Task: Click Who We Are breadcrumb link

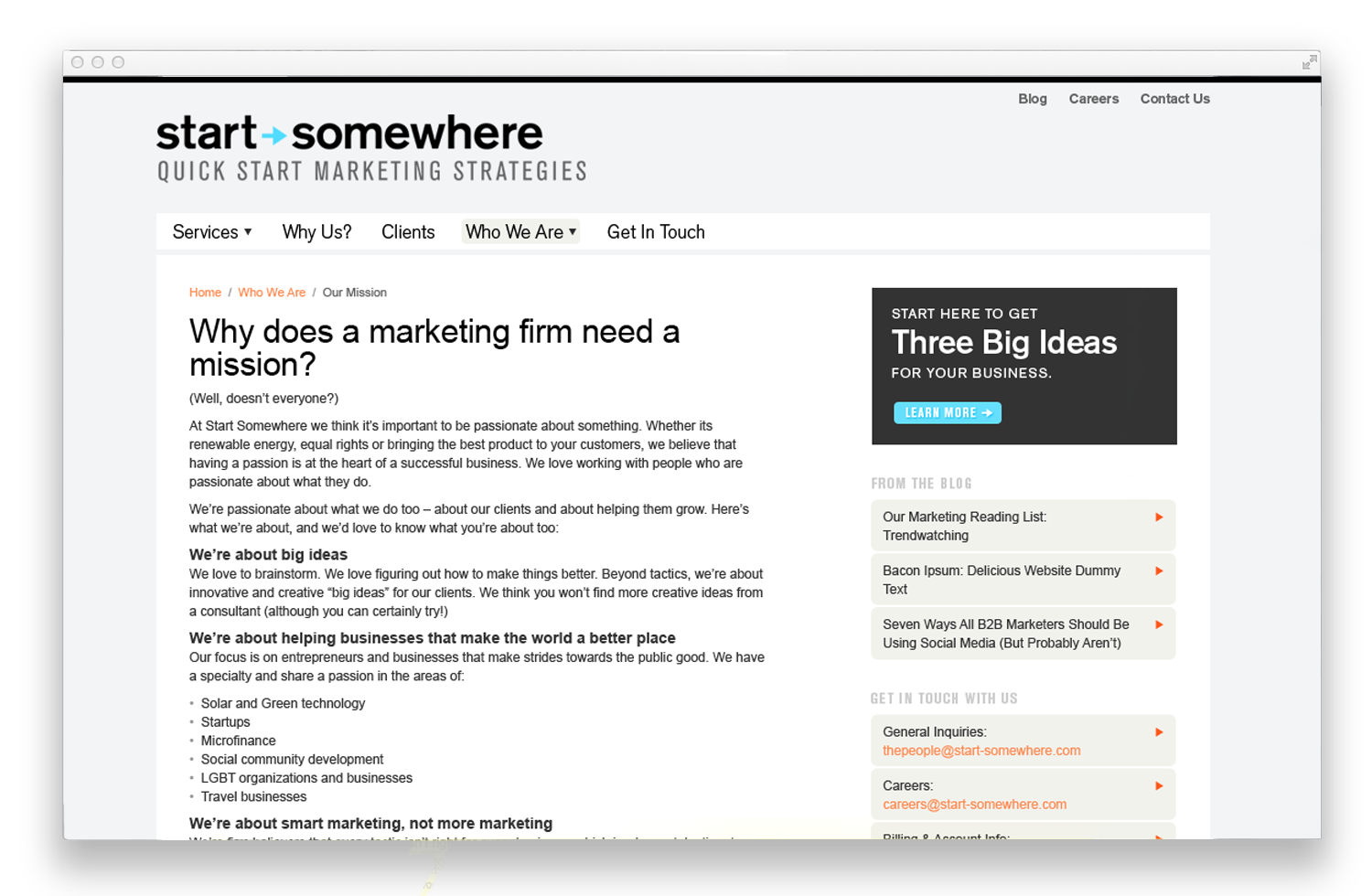Action: tap(272, 293)
